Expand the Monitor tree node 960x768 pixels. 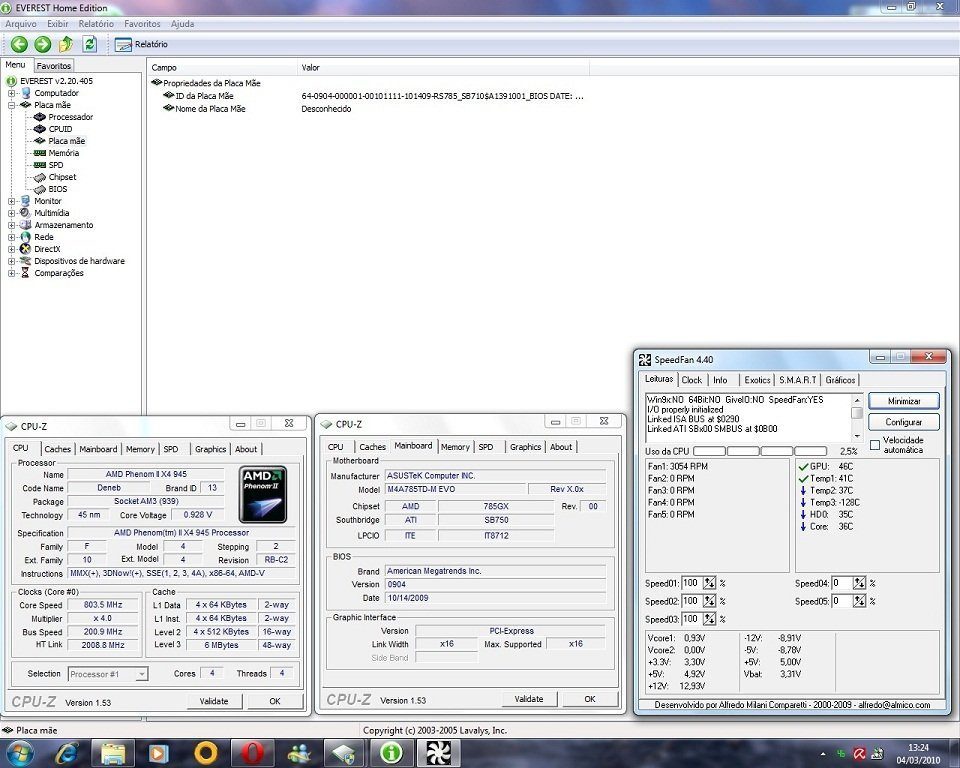(12, 201)
